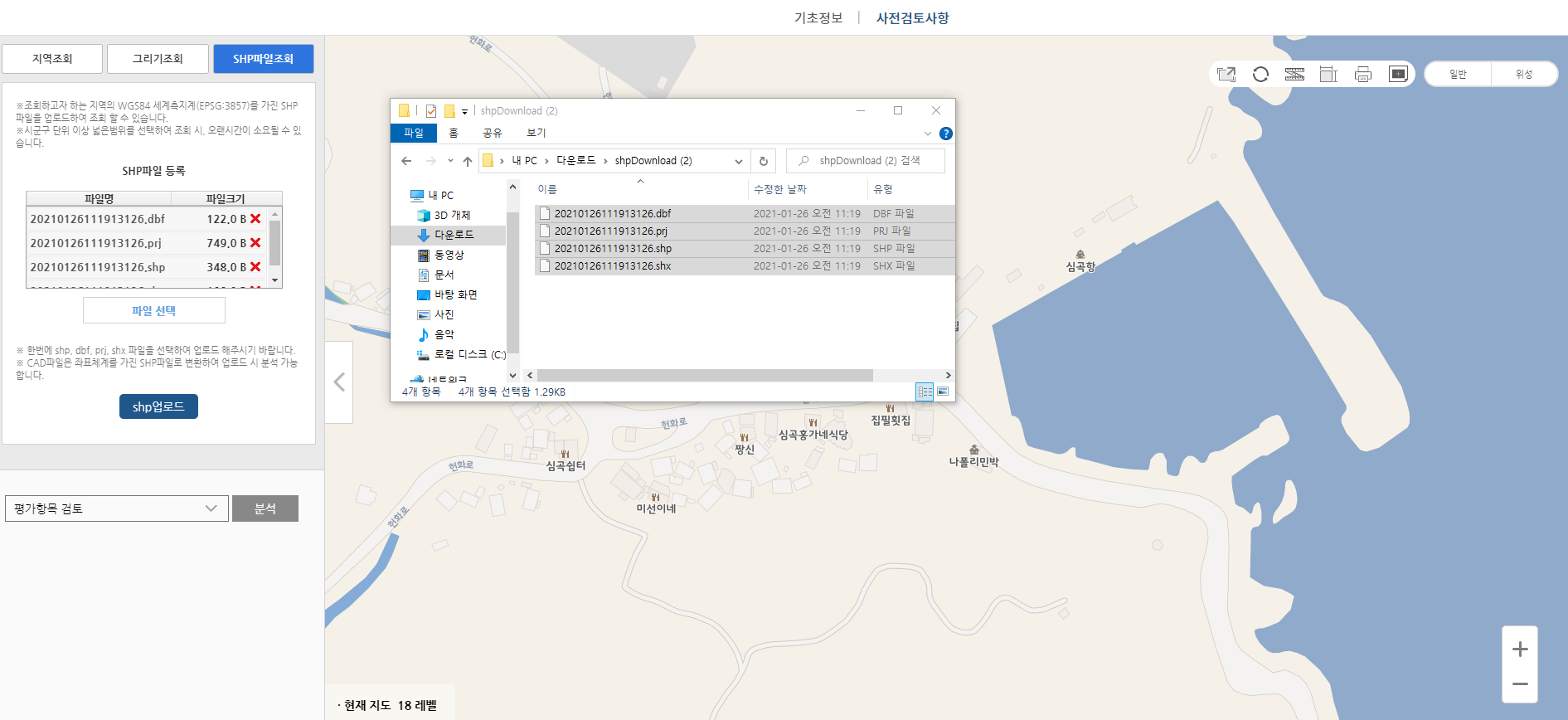
Task: Open the 사전검토사항 top menu
Action: click(912, 18)
